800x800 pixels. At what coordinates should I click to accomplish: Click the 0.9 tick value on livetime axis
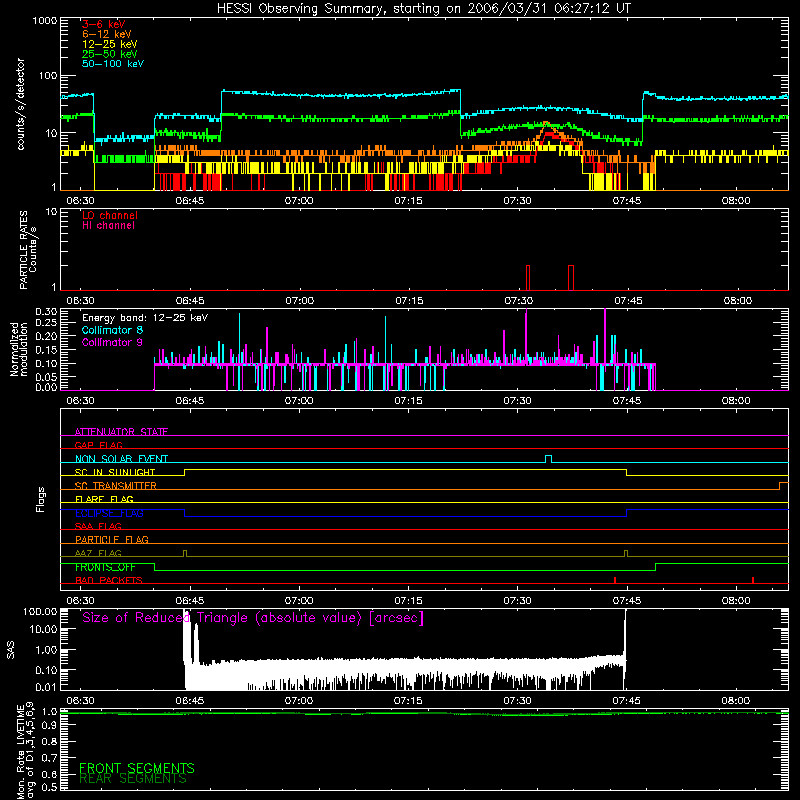(49, 726)
